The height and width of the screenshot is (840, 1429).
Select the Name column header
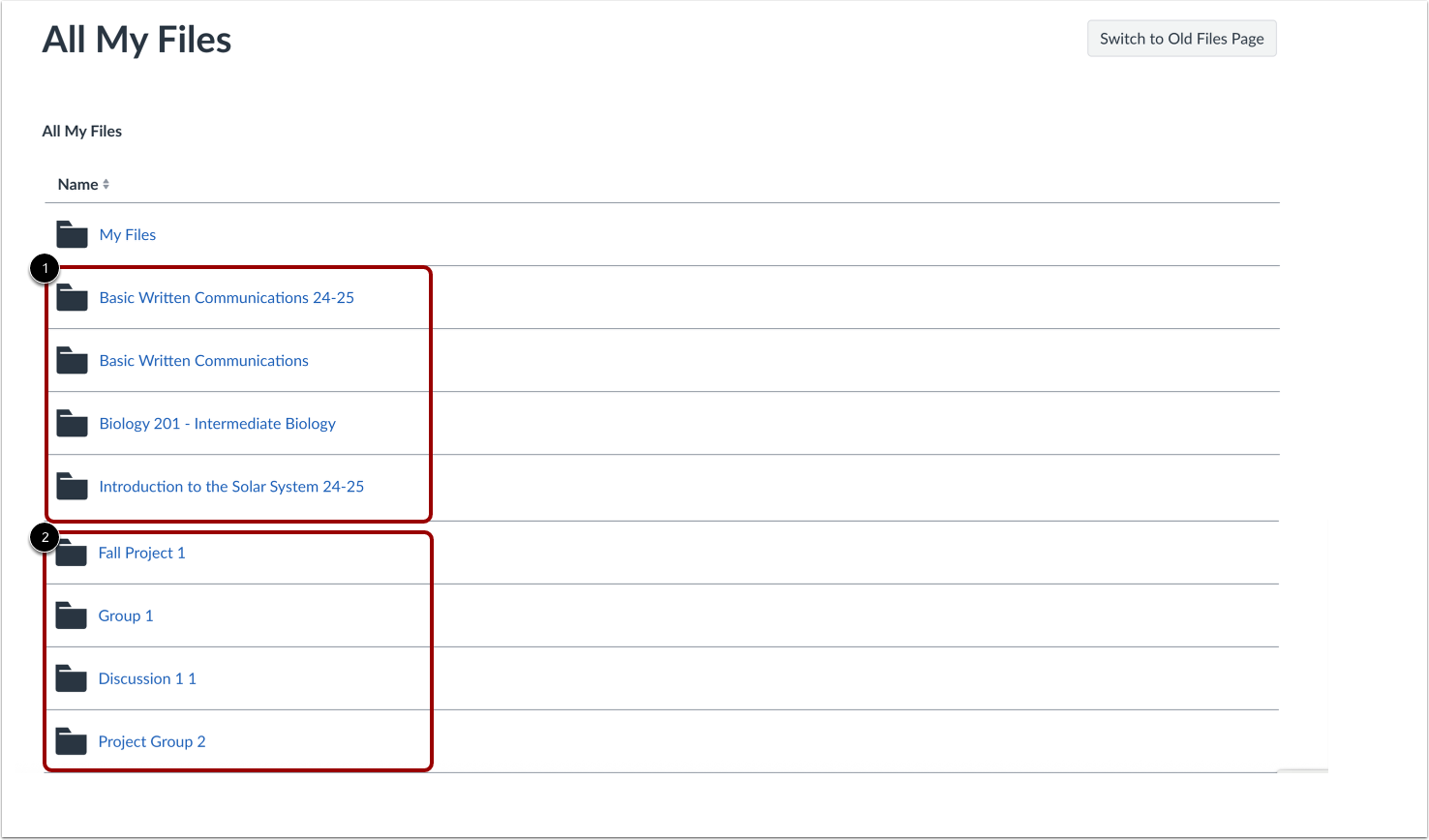pyautogui.click(x=77, y=184)
